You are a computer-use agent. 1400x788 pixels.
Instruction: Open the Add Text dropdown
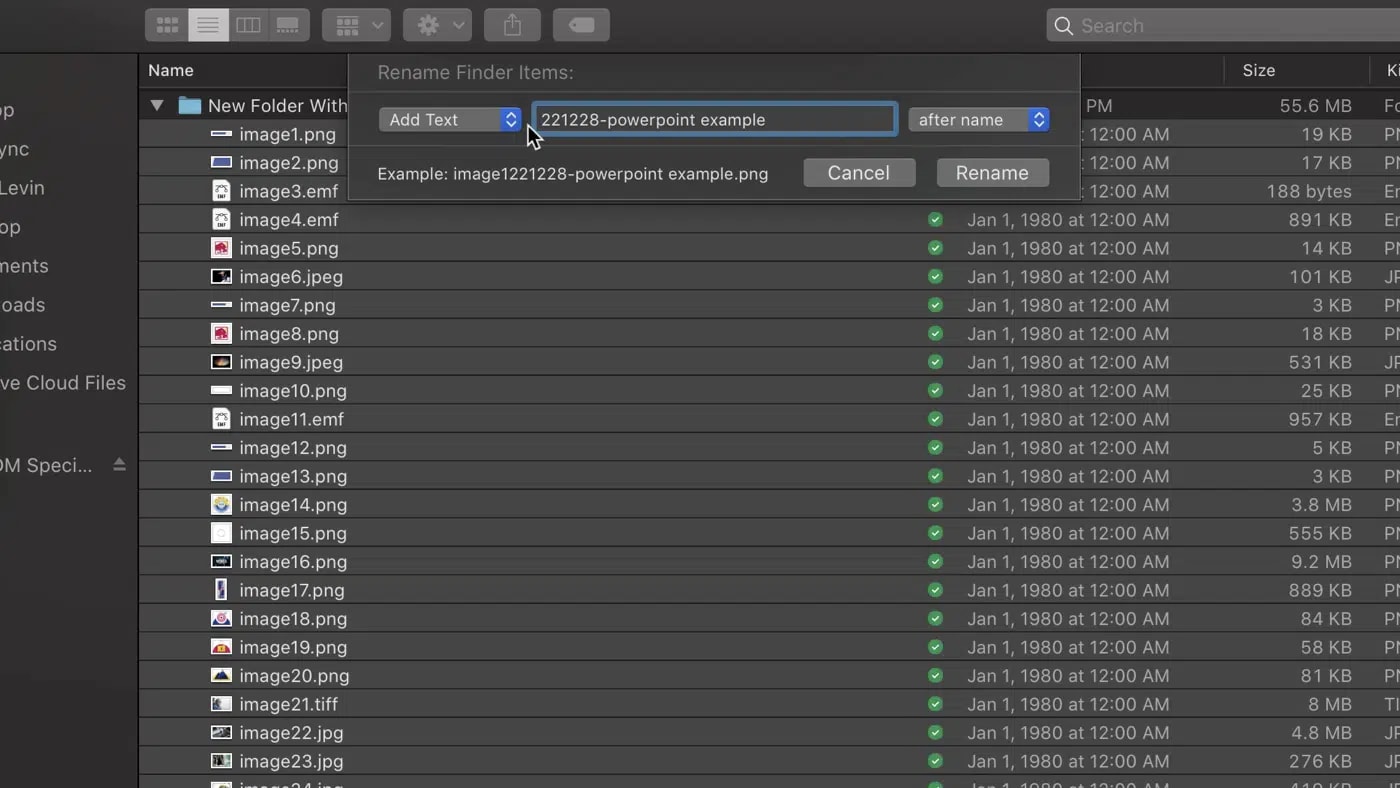tap(450, 119)
